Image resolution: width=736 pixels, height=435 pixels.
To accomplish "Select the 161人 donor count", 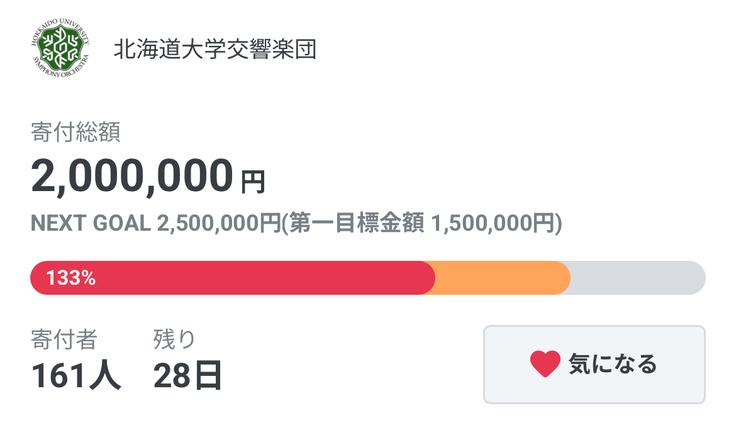I will tap(76, 376).
